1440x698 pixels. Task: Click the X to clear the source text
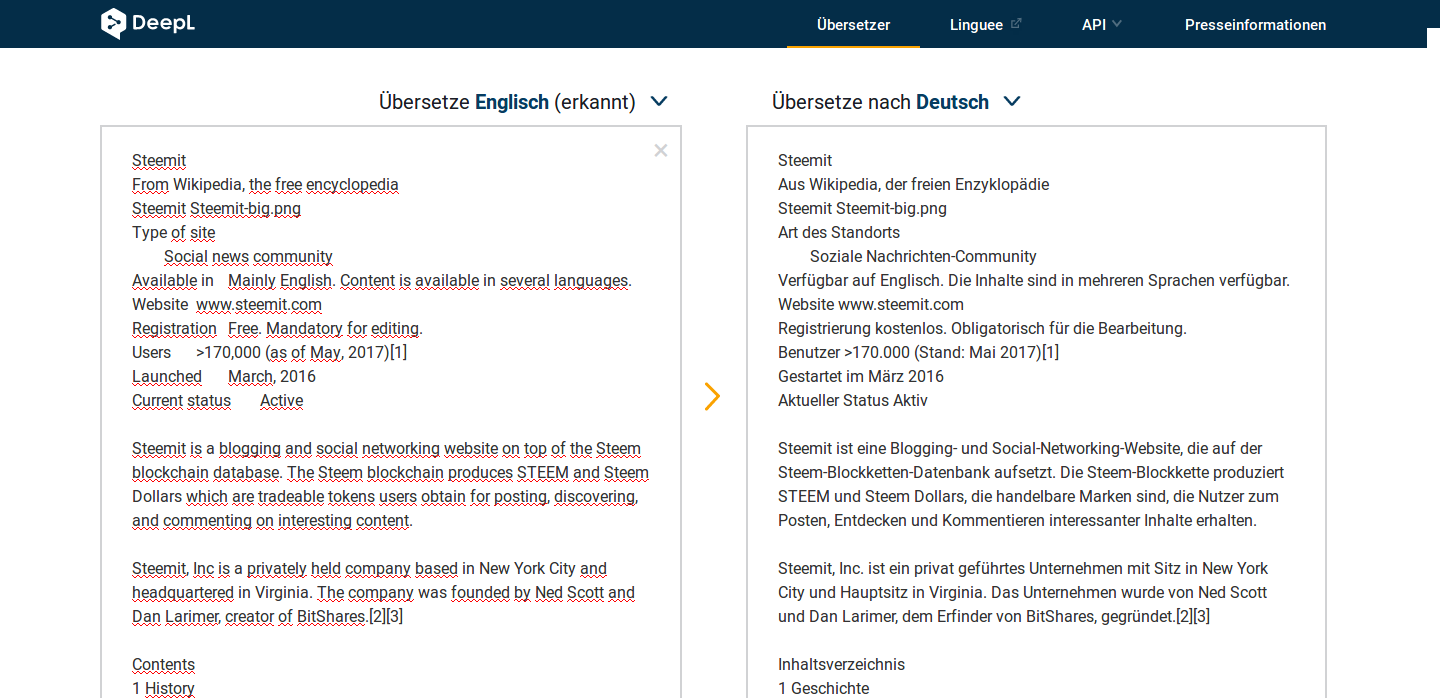pos(660,150)
